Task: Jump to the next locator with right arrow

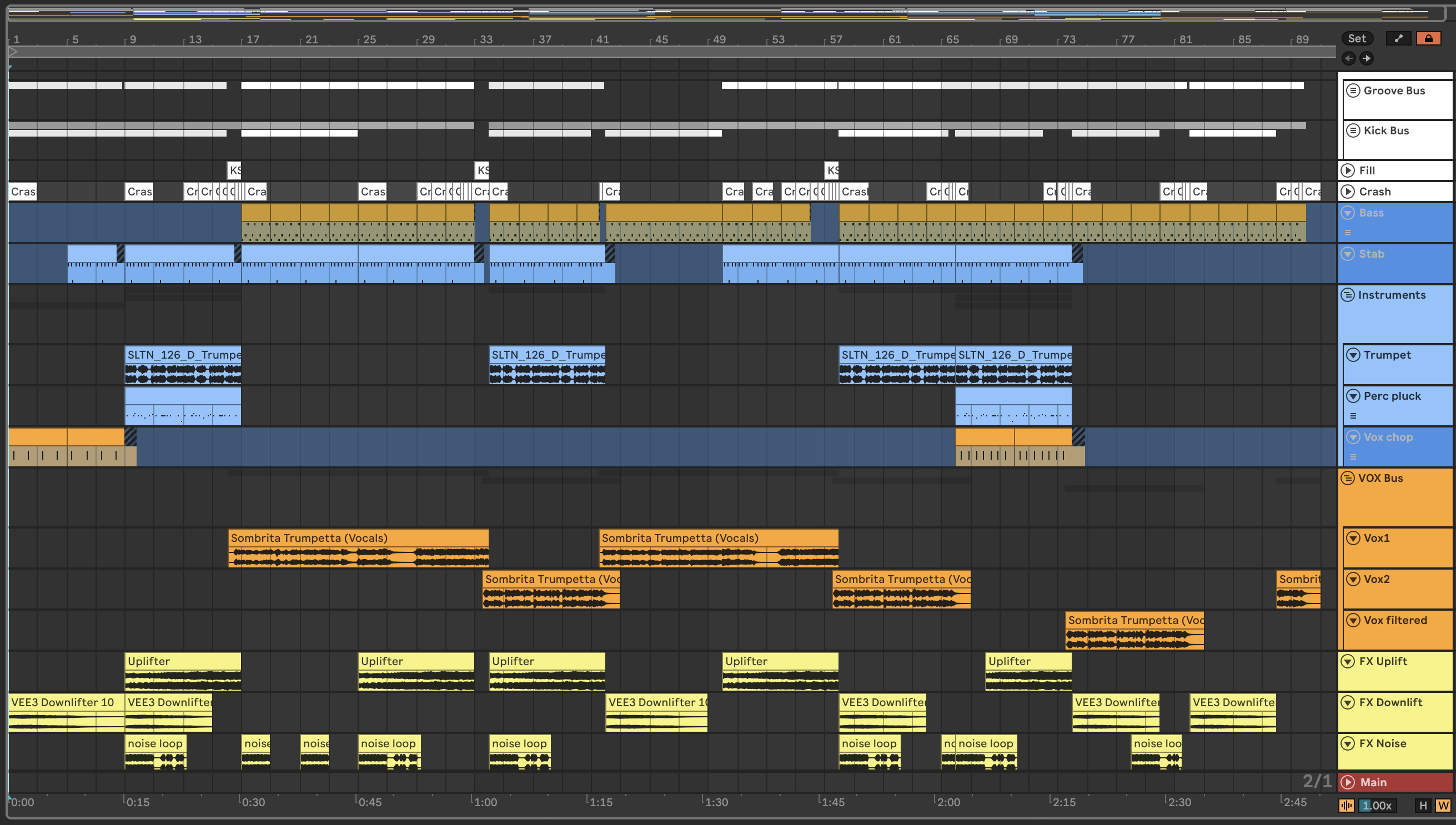Action: (1367, 58)
